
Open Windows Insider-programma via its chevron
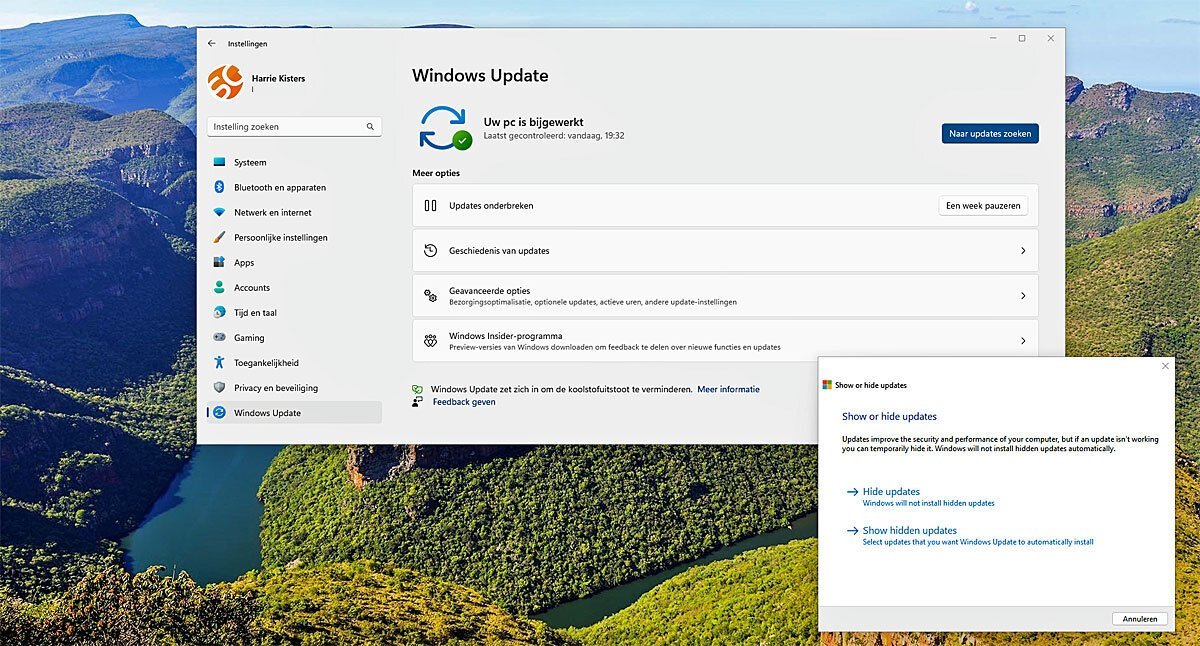click(x=1022, y=341)
